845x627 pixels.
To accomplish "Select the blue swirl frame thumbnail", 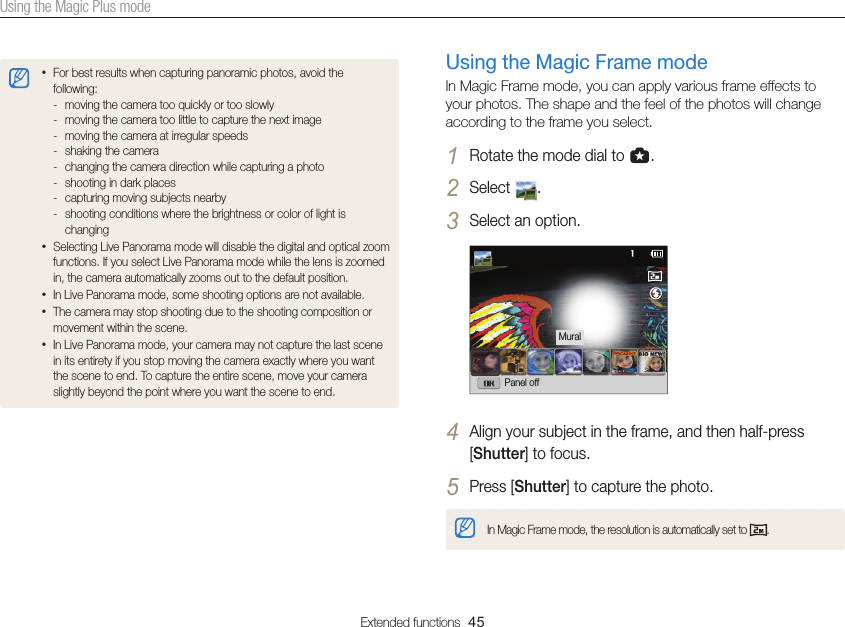I will click(x=541, y=361).
